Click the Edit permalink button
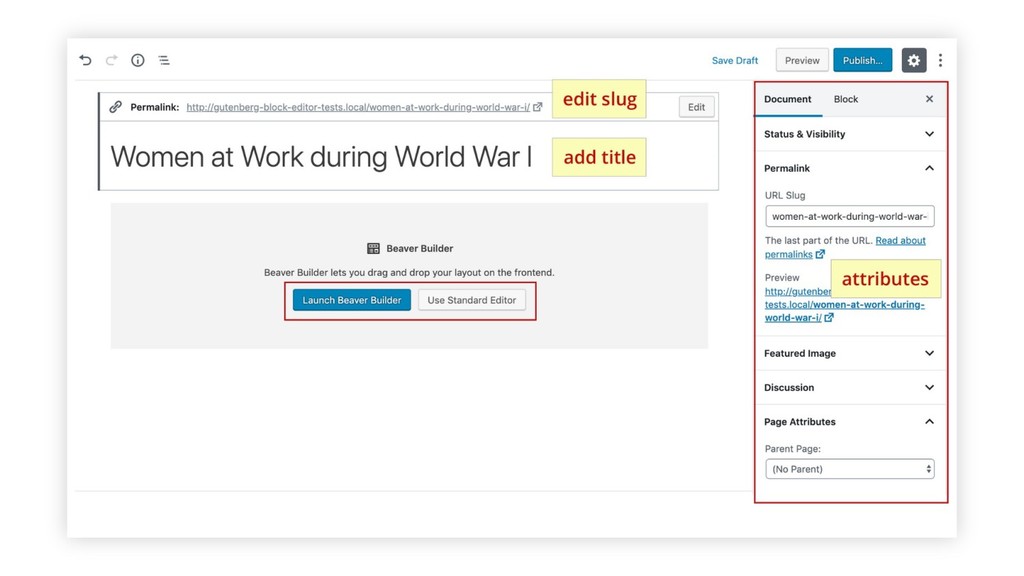This screenshot has width=1024, height=576. (x=696, y=107)
